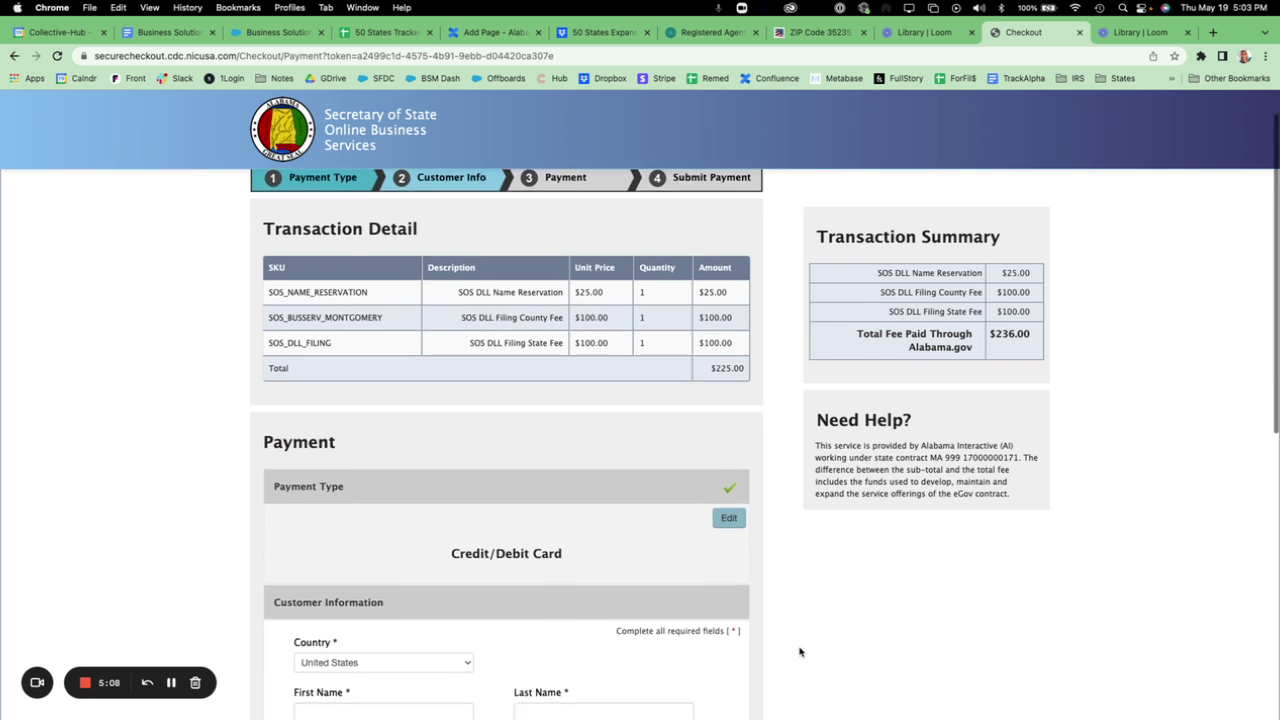Expand the Notes bookmark folder
Screen dimensions: 1280x720
tap(275, 78)
